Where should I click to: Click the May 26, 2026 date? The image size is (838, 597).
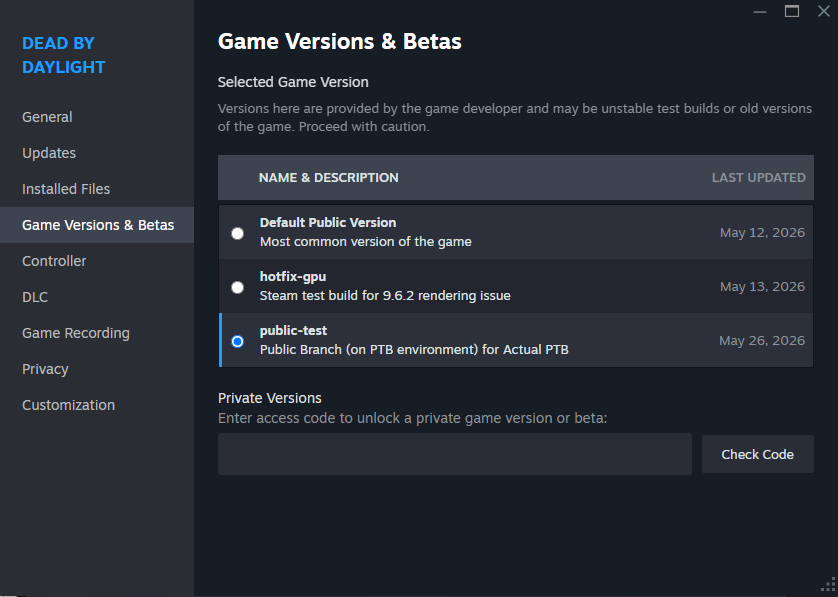point(762,340)
